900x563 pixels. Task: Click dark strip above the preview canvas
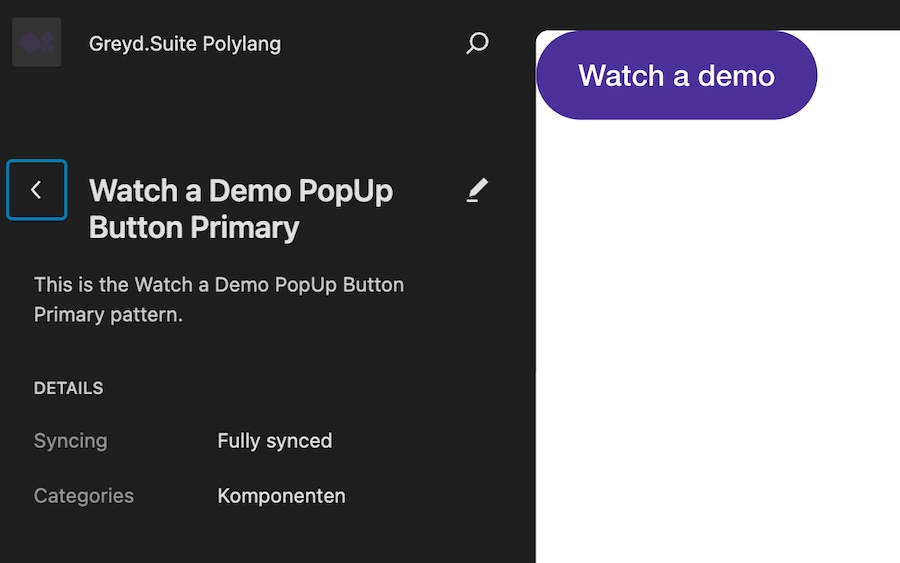point(718,14)
